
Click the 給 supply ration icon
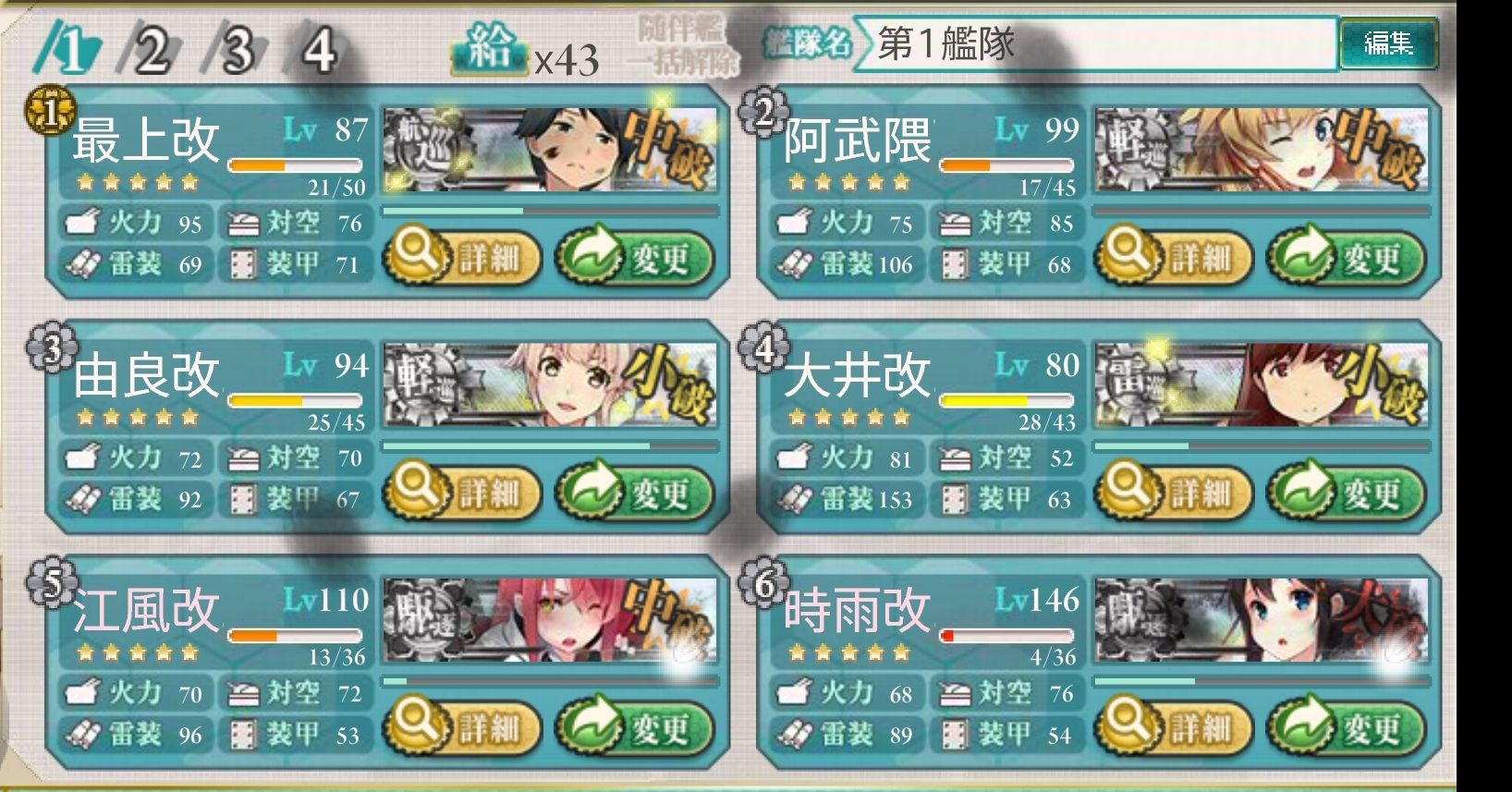coord(489,48)
